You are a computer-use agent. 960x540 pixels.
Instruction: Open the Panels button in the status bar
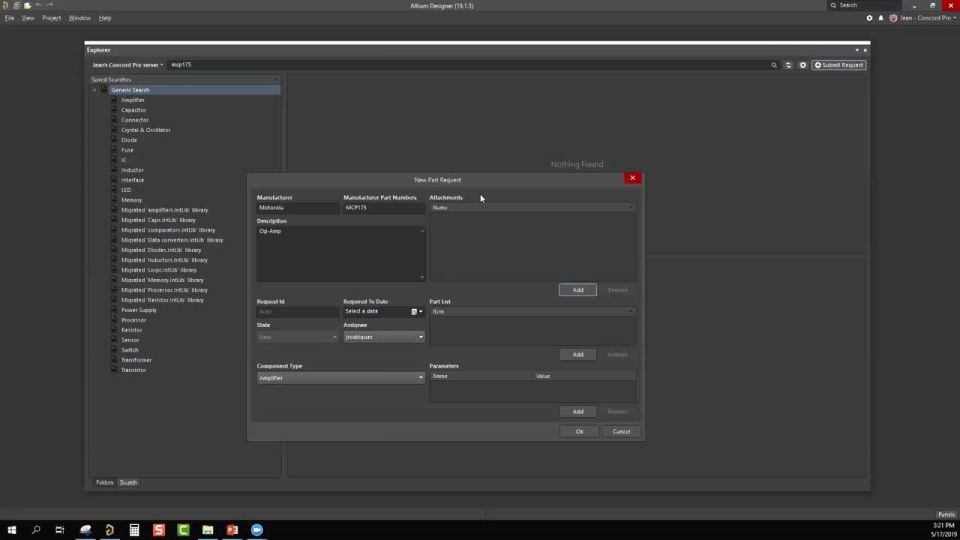946,514
